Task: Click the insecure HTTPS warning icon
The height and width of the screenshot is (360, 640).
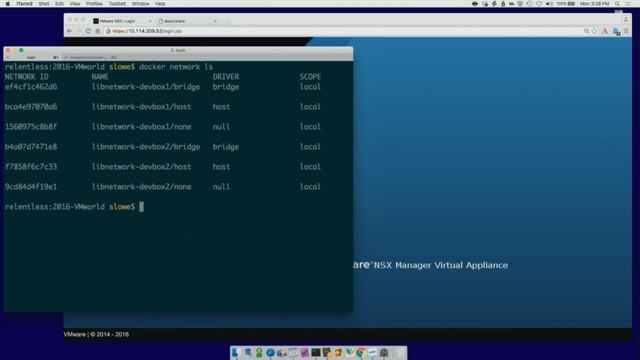Action: [108, 31]
